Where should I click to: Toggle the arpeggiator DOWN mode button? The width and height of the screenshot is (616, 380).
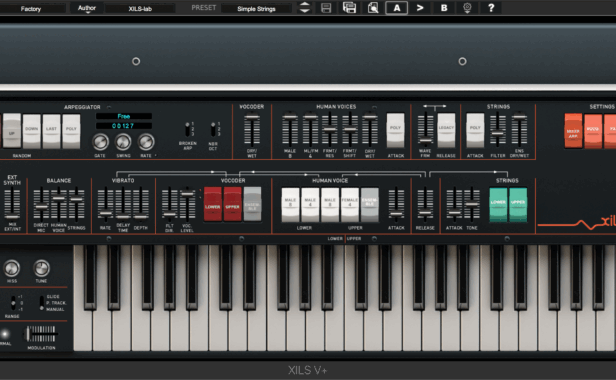(x=31, y=131)
